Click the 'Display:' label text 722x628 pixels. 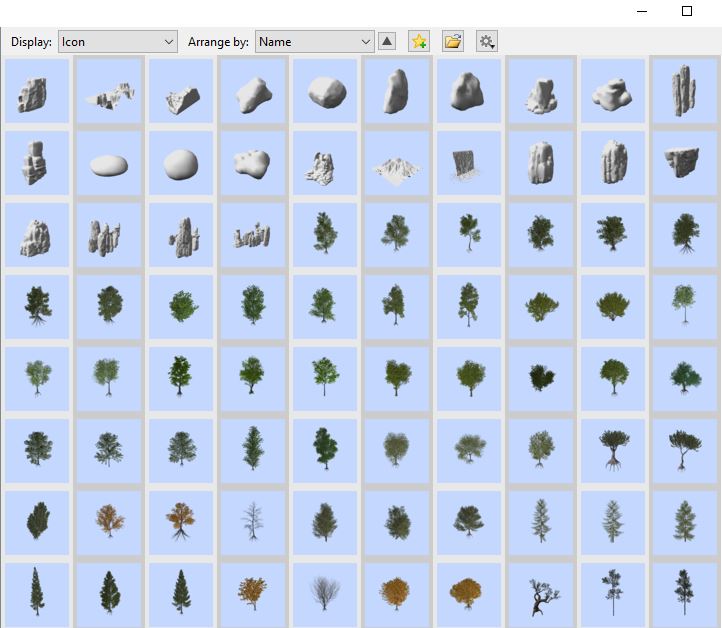tap(31, 42)
